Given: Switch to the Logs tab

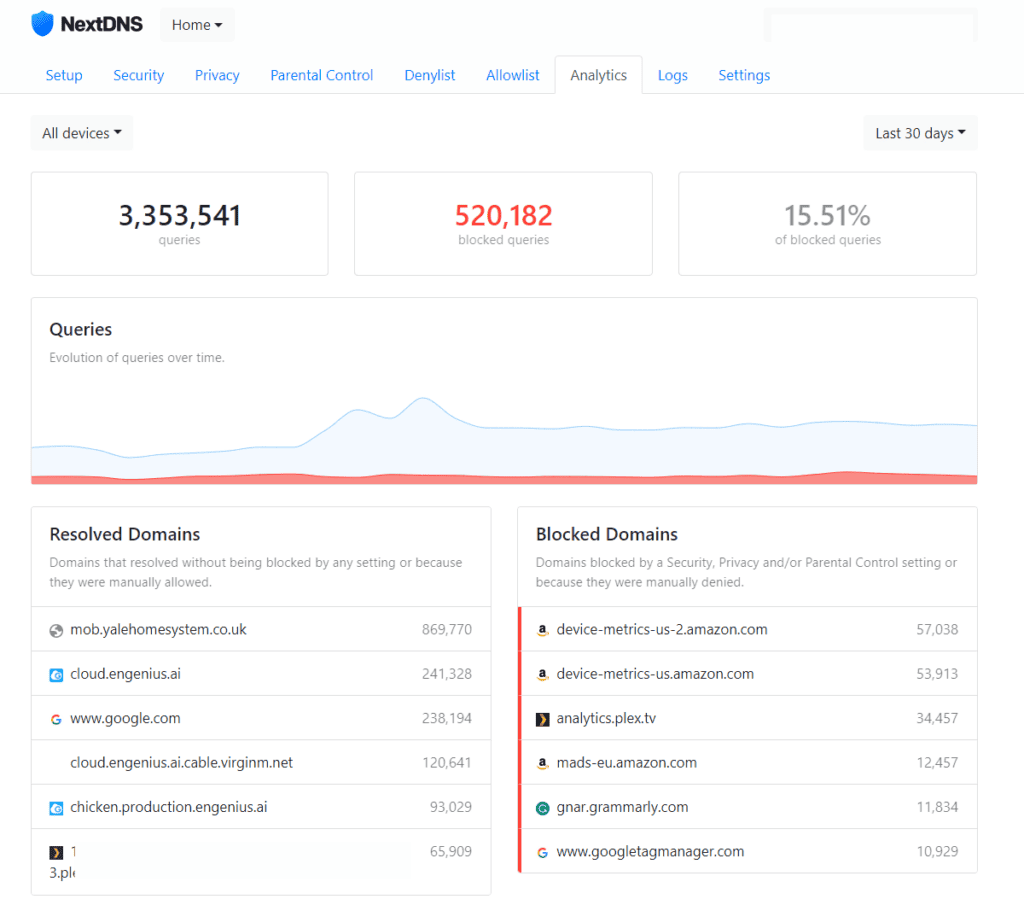Looking at the screenshot, I should [x=672, y=75].
